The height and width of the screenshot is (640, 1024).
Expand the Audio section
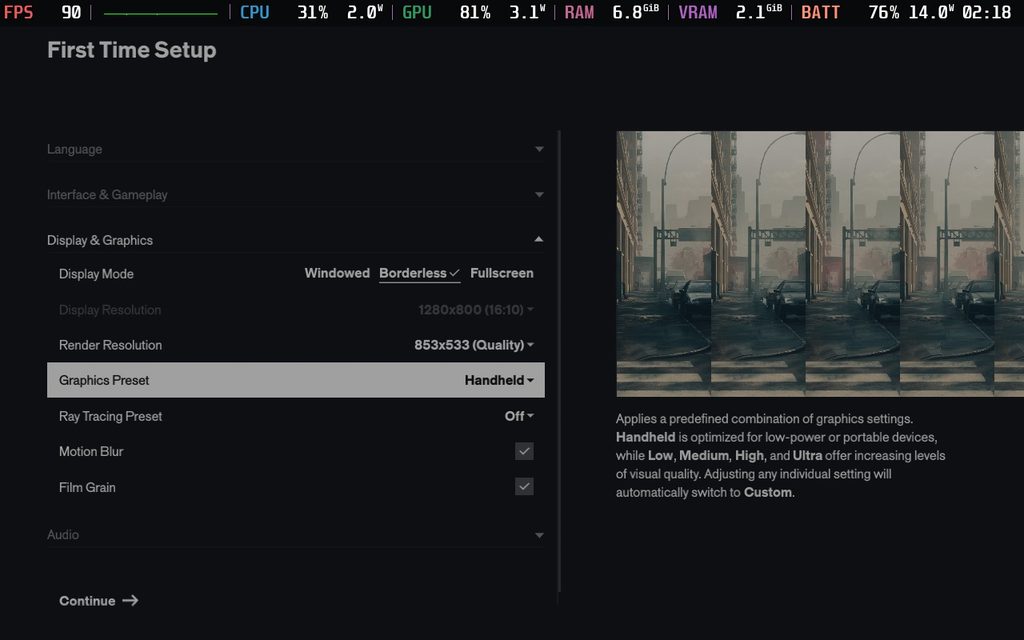point(295,534)
